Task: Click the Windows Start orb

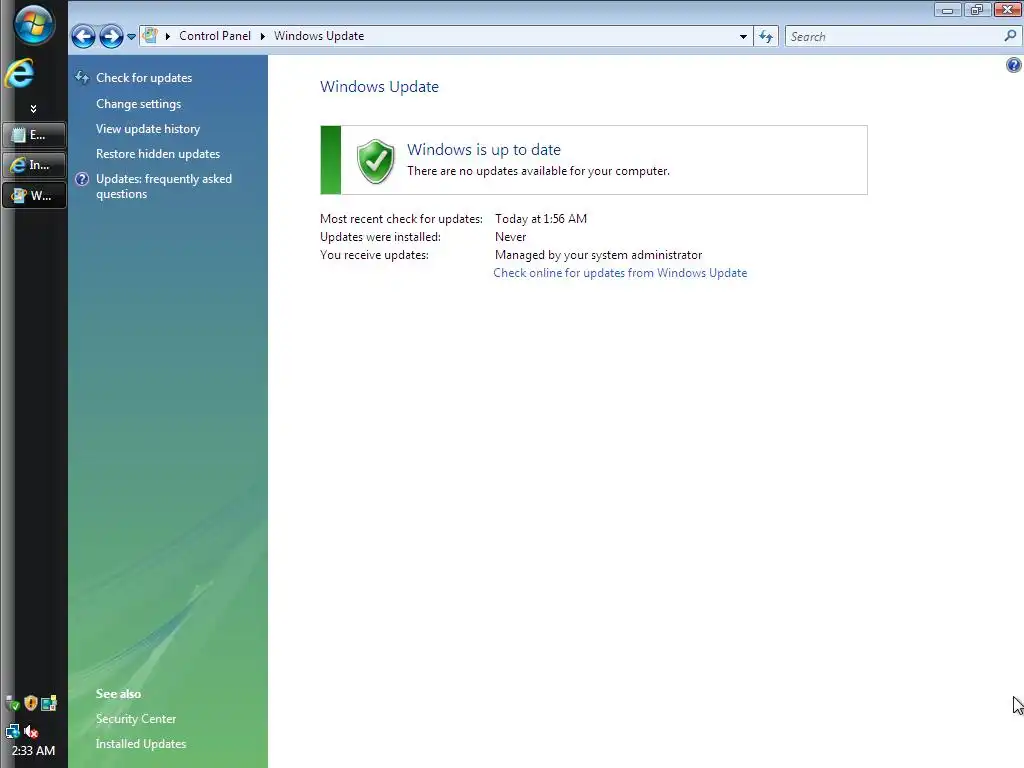Action: pyautogui.click(x=33, y=25)
